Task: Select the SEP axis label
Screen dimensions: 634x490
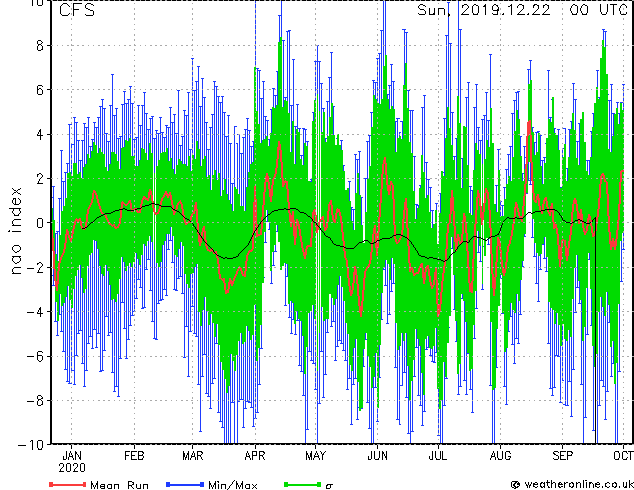Action: 562,456
